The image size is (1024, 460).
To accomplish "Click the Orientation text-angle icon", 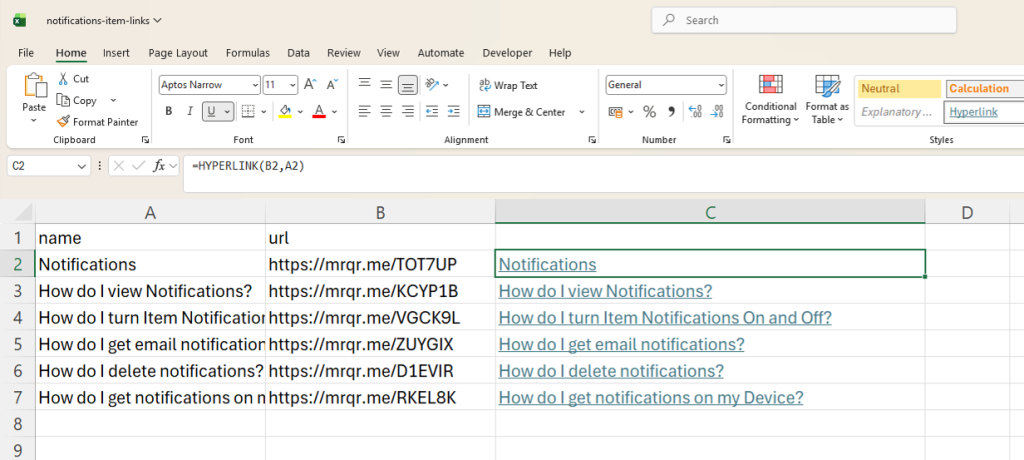I will [432, 84].
